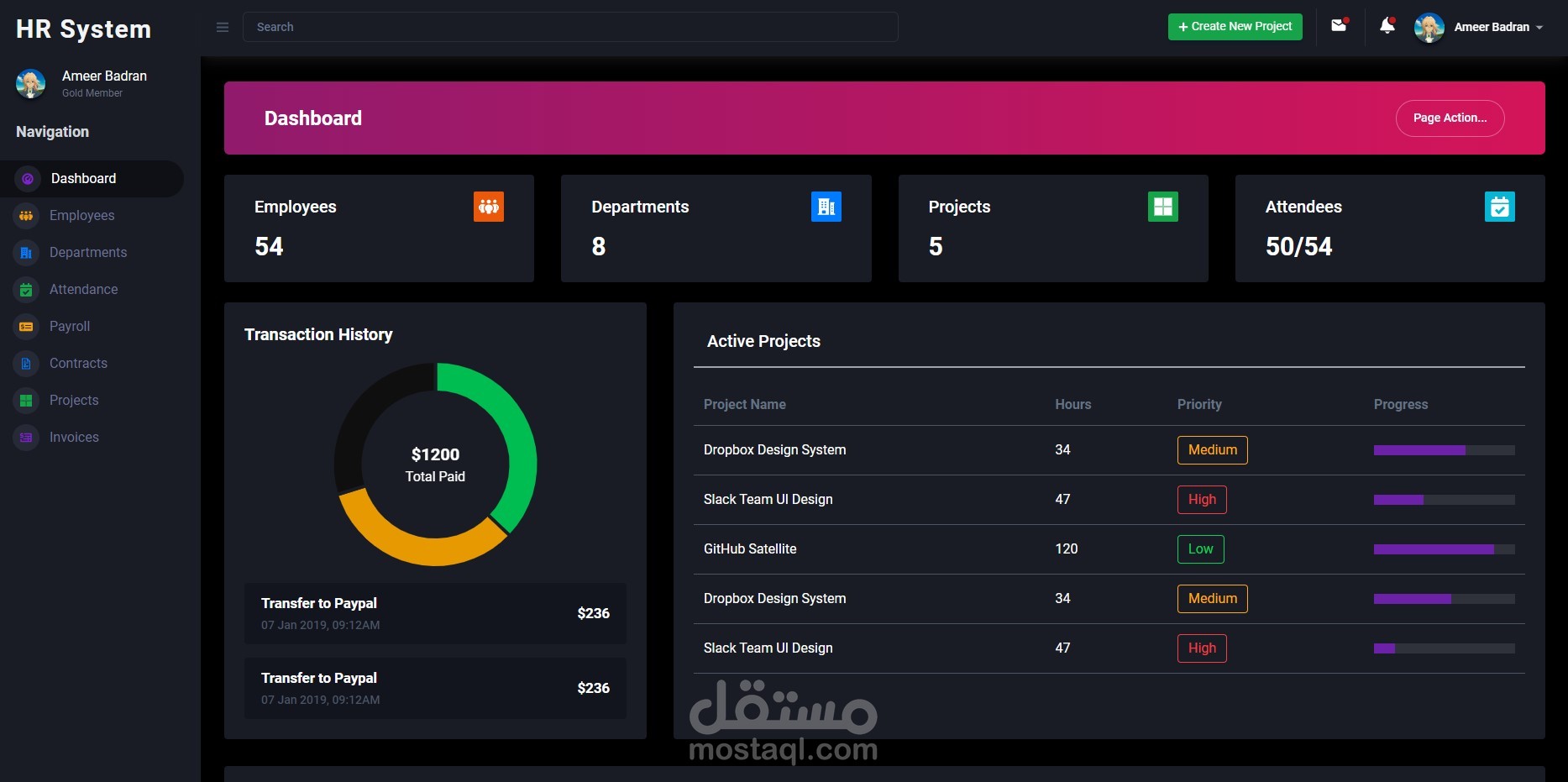Click the Departments sidebar icon
1568x782 pixels.
point(26,253)
